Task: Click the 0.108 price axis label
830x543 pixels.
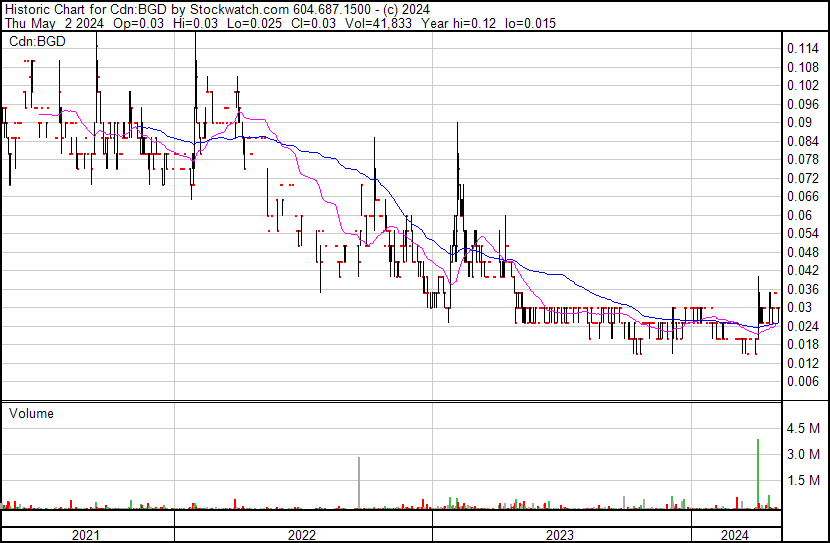Action: tap(803, 67)
